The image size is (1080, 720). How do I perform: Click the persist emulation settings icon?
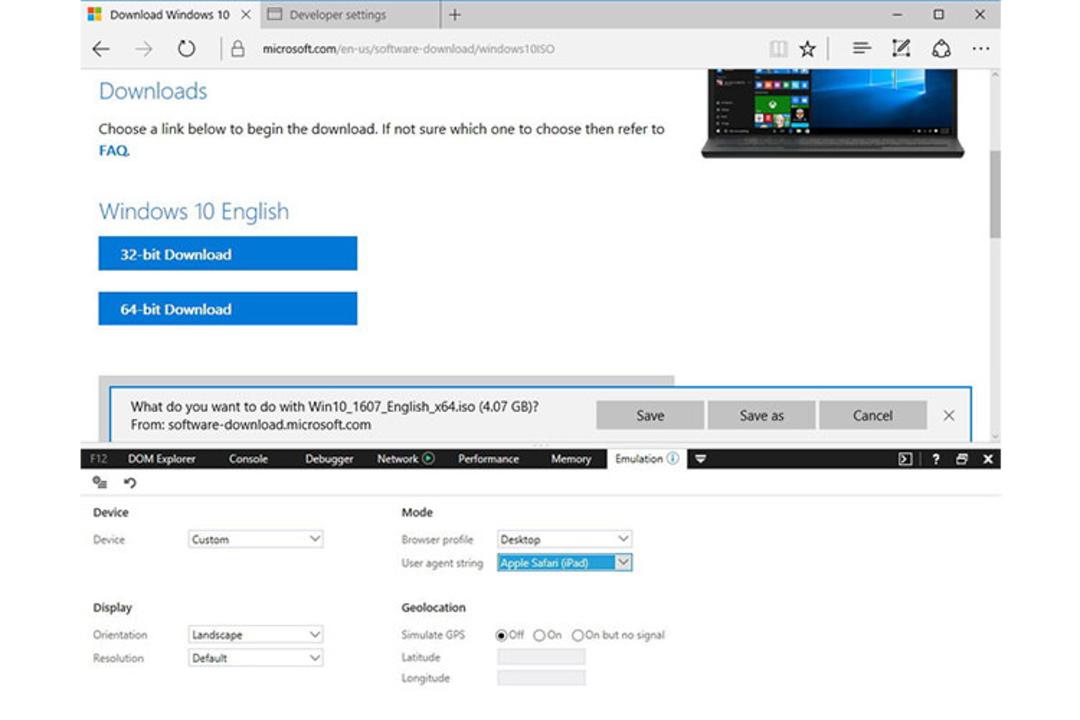point(100,482)
